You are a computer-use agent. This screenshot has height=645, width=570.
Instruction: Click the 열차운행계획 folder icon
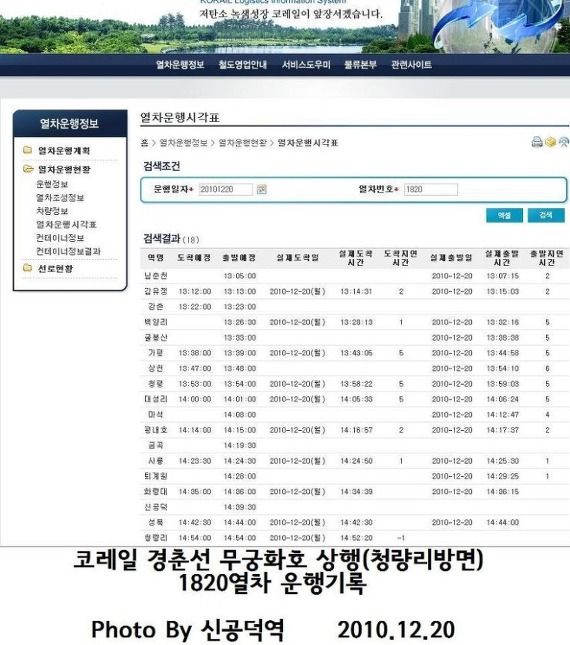coord(28,150)
